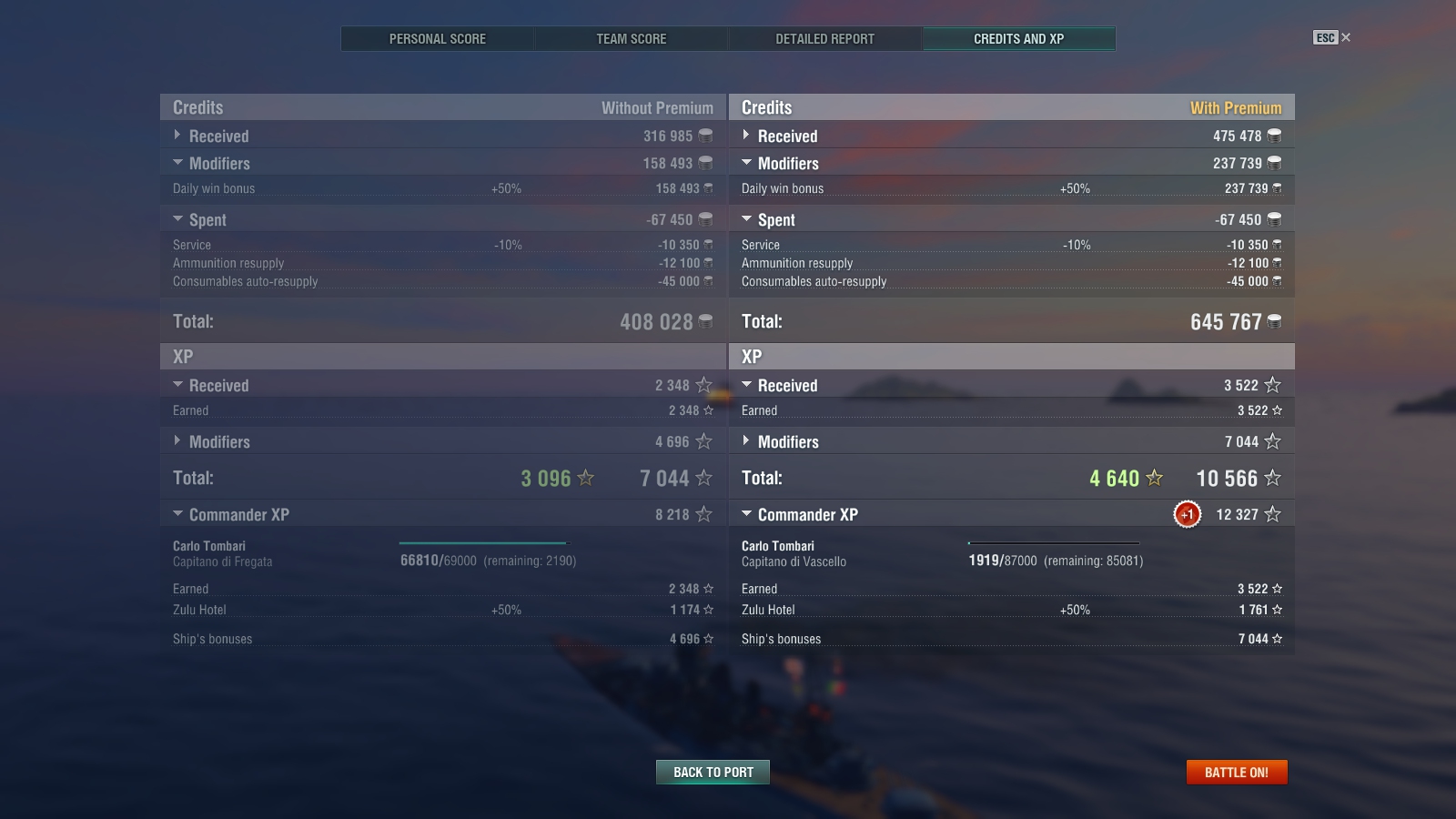This screenshot has width=1456, height=819.
Task: Click the star icon next to 12 327
Action: tap(1272, 514)
